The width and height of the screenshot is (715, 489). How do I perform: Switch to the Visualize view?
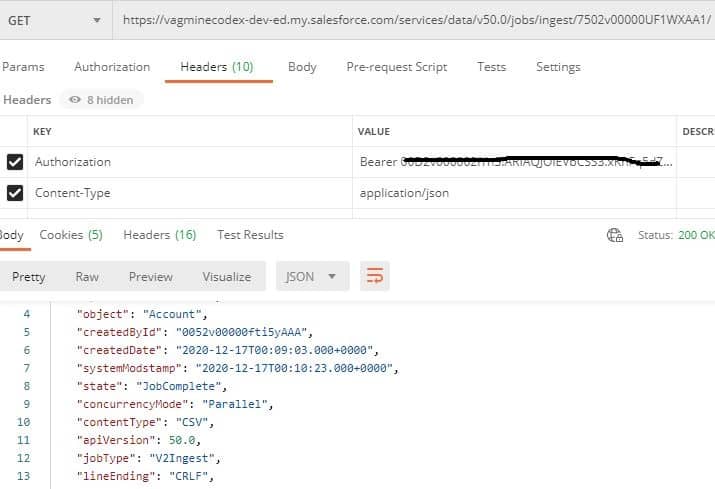227,277
